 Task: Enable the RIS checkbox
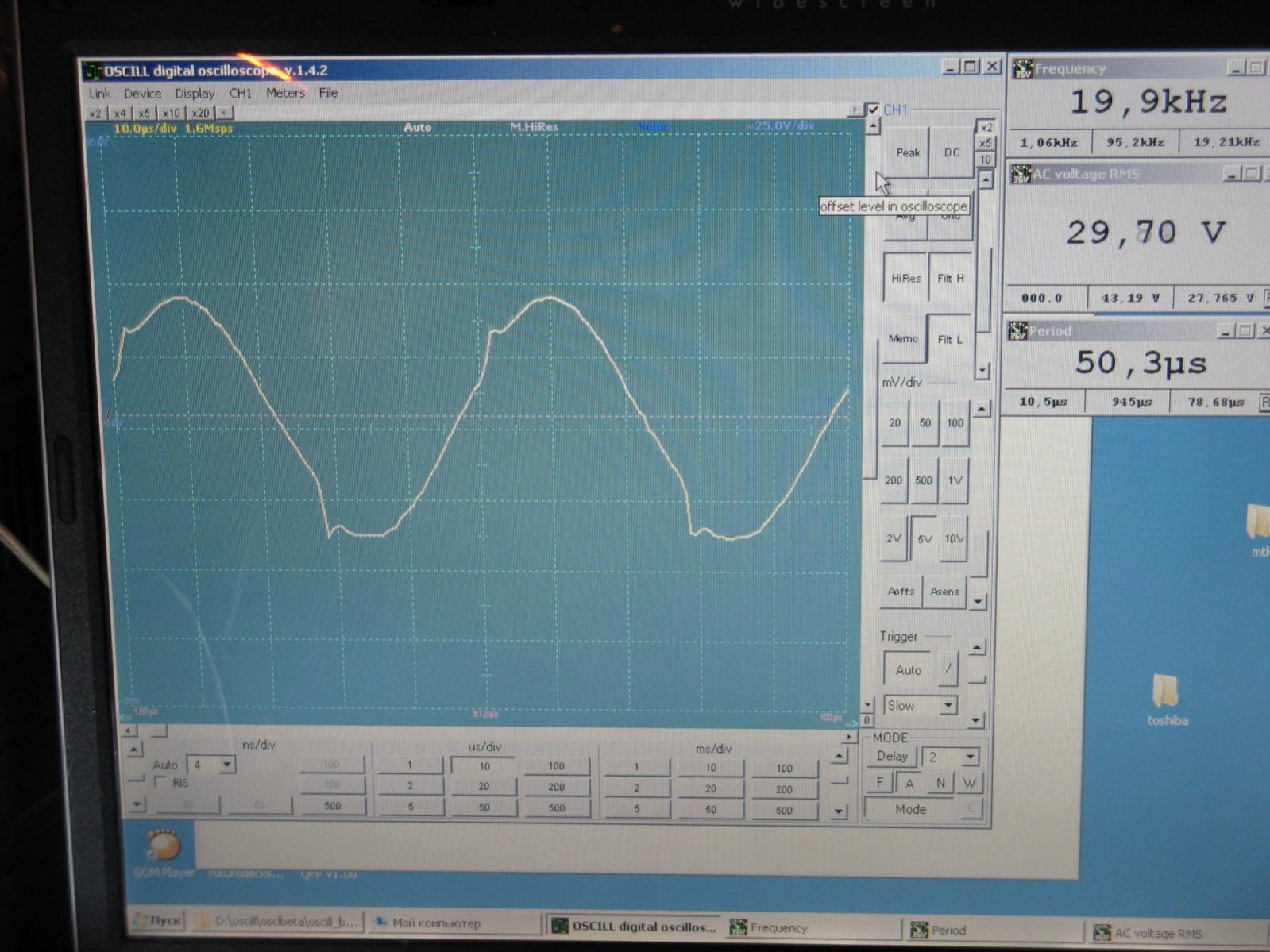(x=161, y=782)
